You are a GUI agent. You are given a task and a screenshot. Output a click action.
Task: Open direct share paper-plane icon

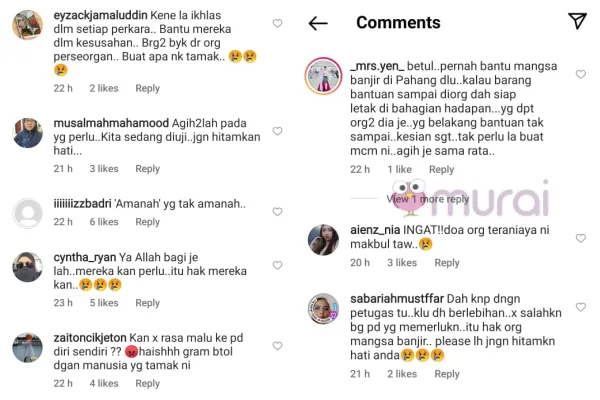coord(577,21)
